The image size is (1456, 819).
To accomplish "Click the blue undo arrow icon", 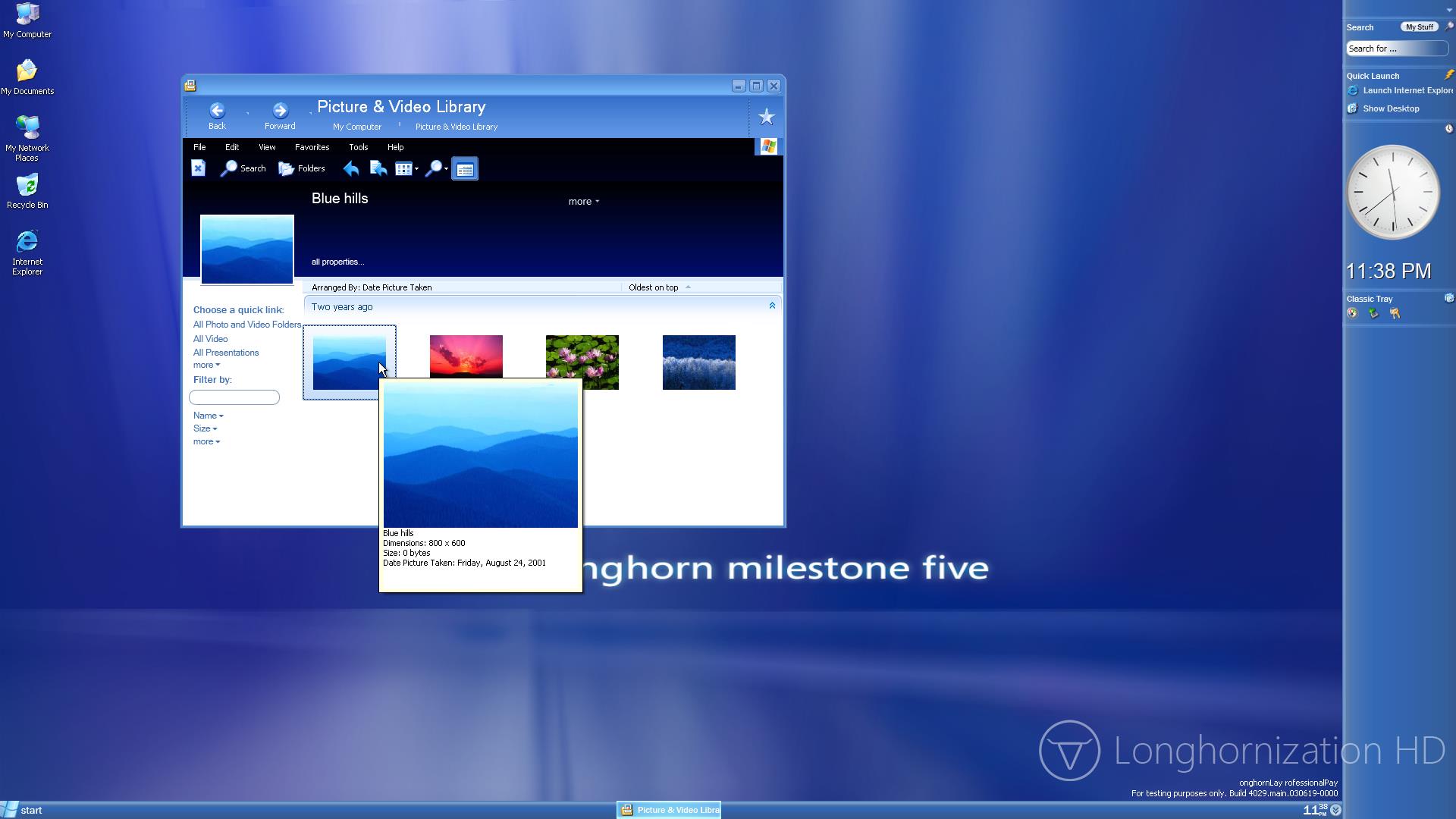I will click(x=350, y=168).
